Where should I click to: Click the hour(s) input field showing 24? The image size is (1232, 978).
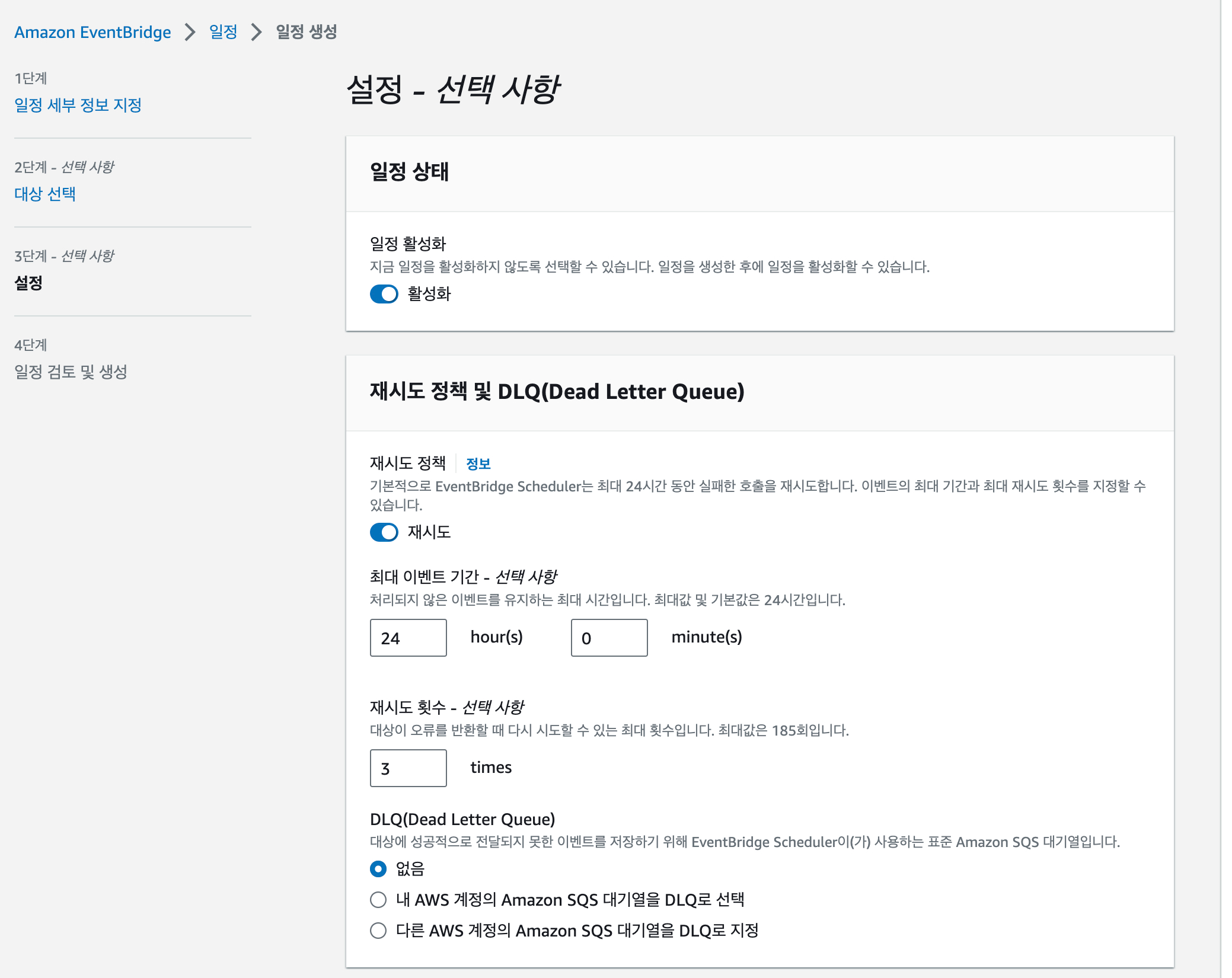tap(408, 638)
